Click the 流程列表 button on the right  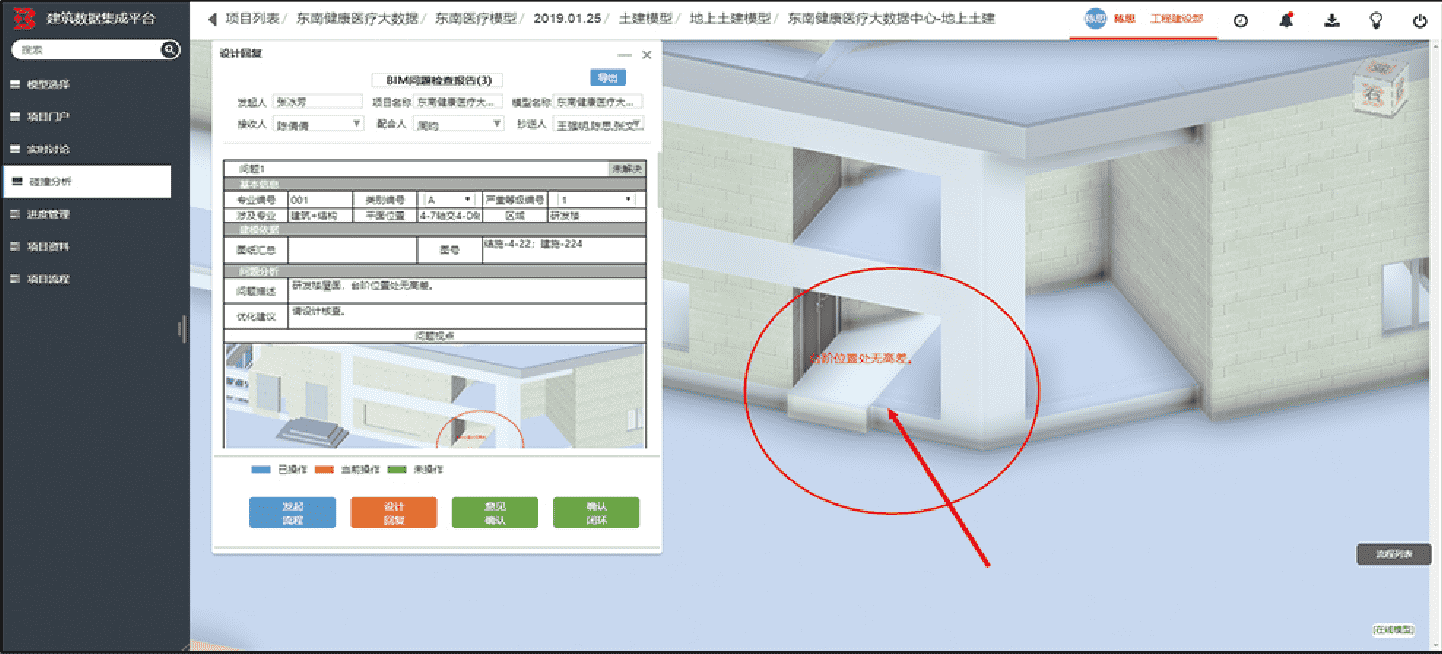point(1393,553)
